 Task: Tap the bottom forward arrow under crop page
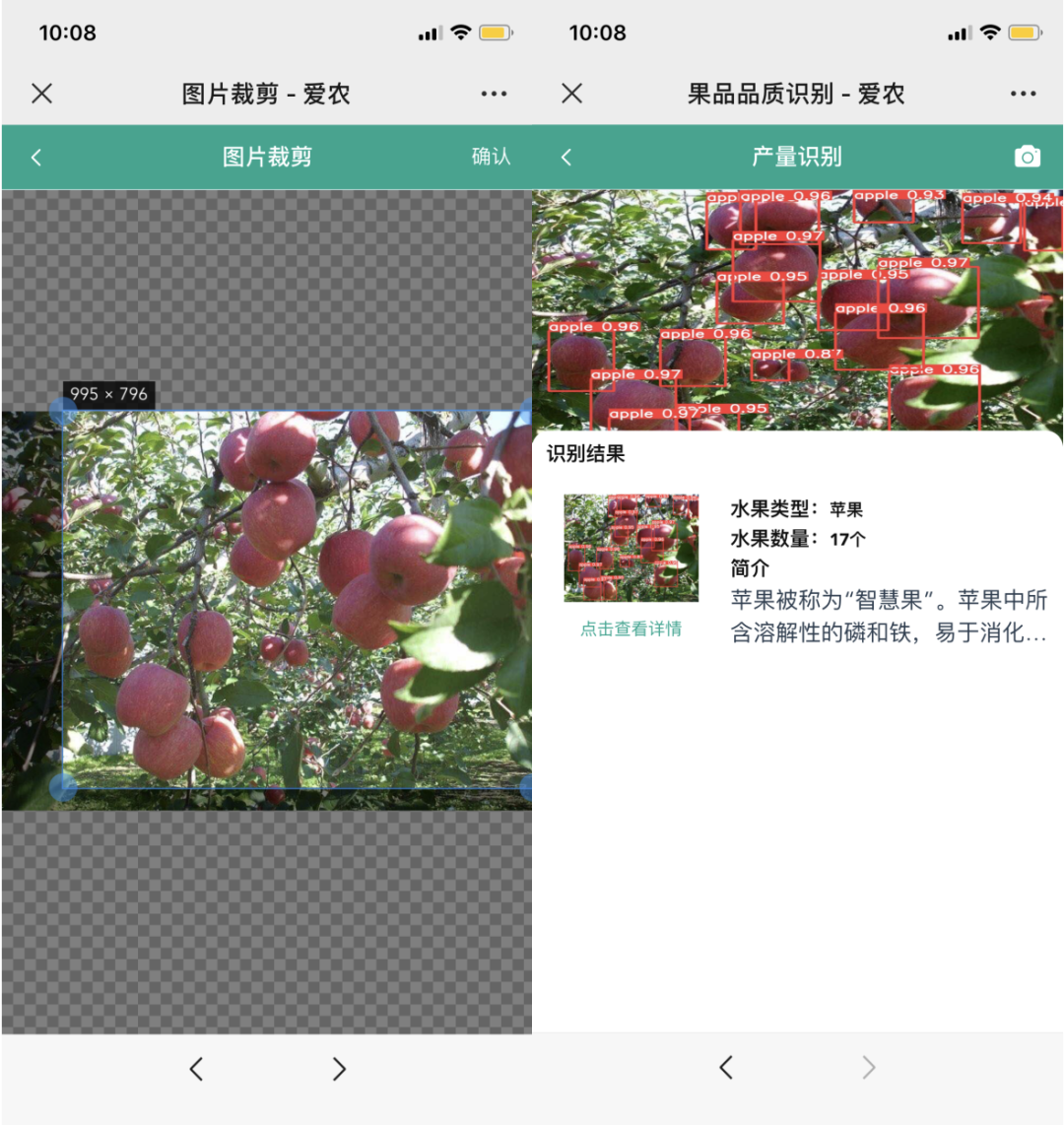[x=339, y=1069]
